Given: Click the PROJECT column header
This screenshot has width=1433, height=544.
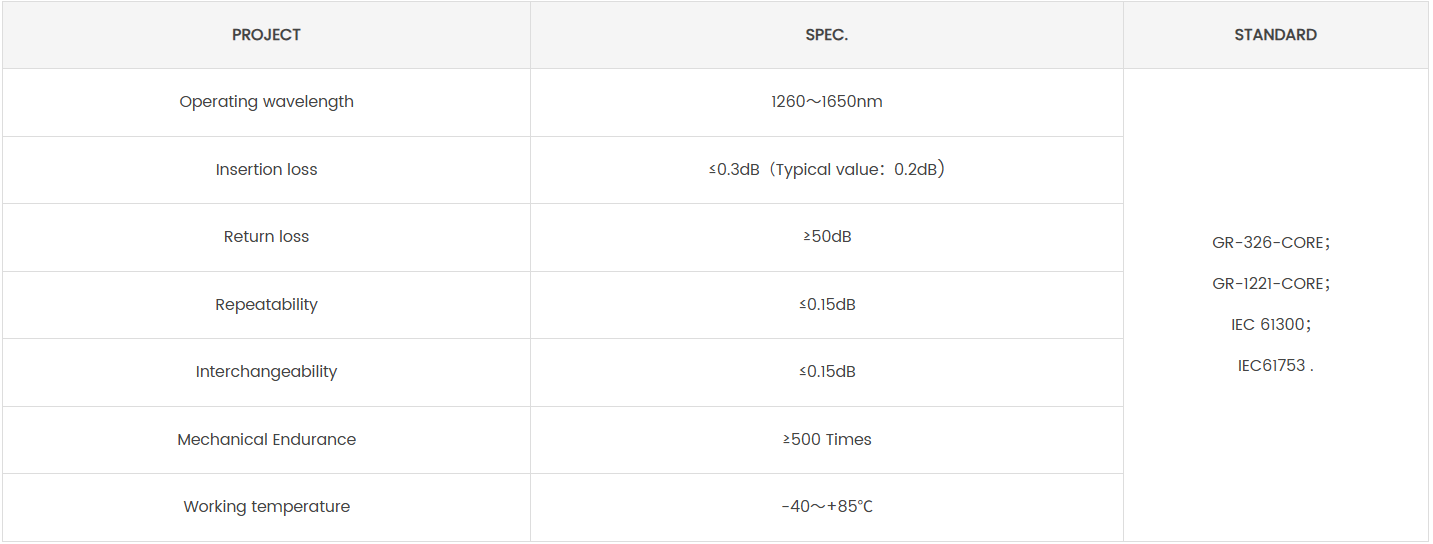Looking at the screenshot, I should (x=266, y=35).
